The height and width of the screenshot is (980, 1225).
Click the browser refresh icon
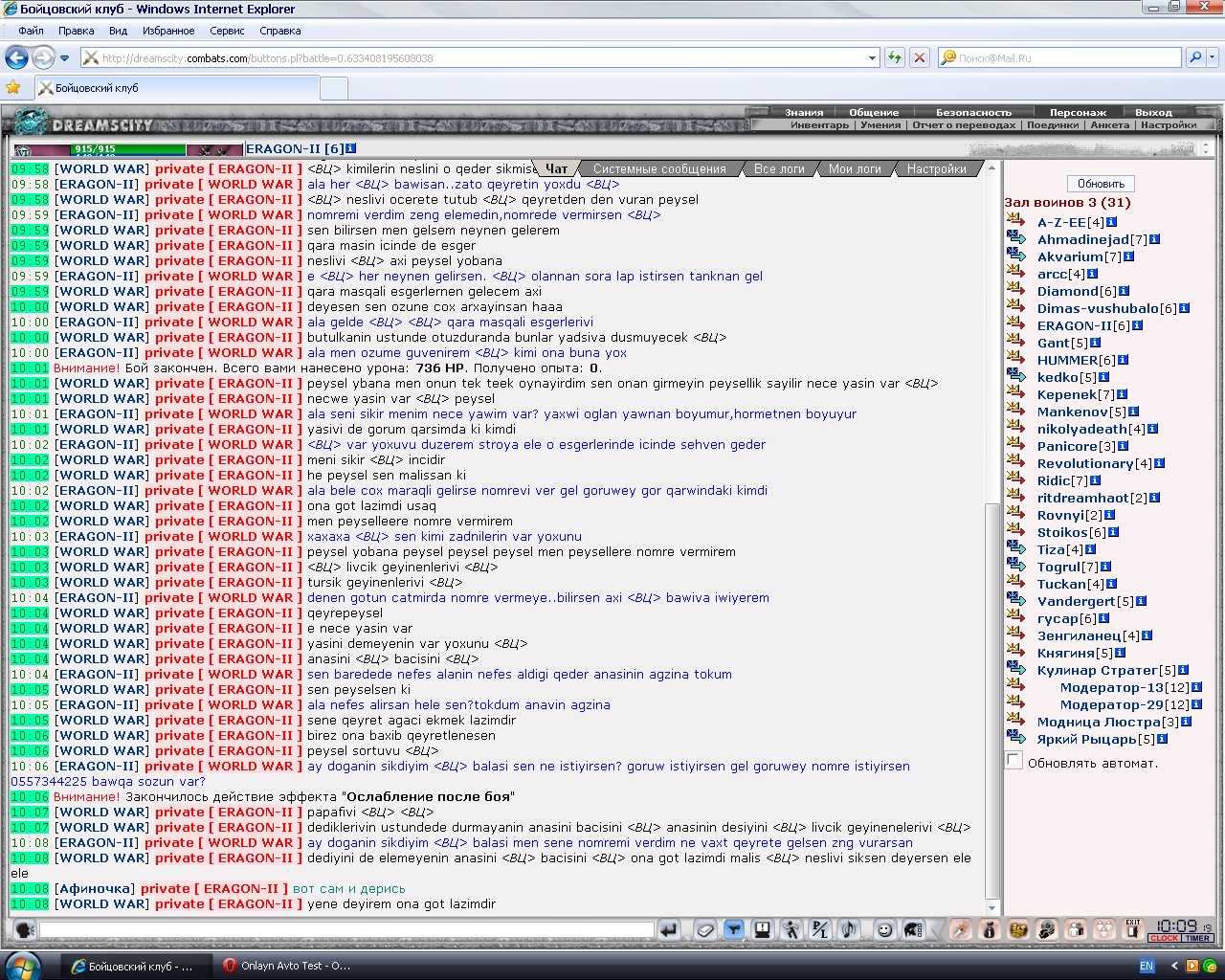(x=894, y=57)
